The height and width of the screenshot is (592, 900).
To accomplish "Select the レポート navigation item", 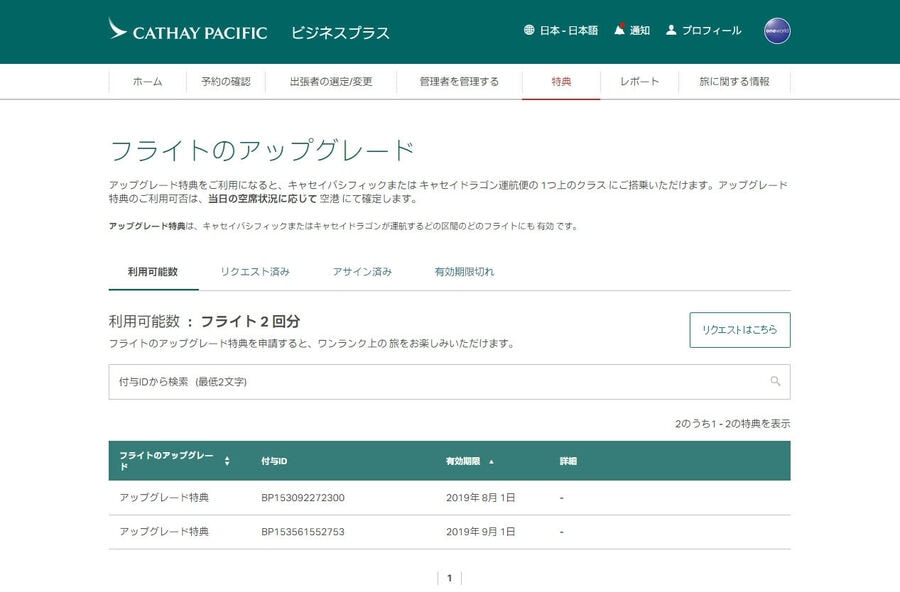I will point(639,82).
